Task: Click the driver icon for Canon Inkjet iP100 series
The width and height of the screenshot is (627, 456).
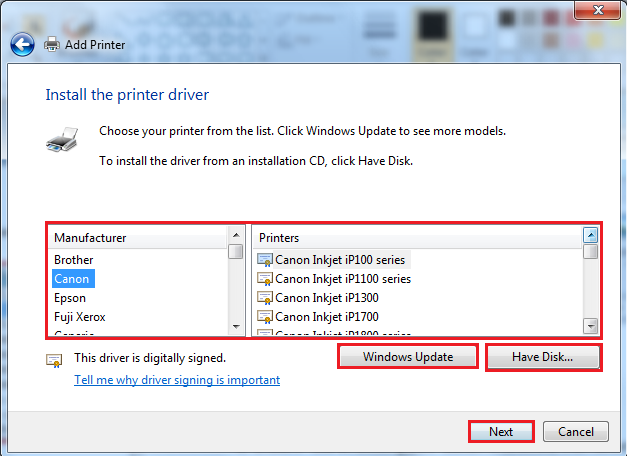Action: pyautogui.click(x=265, y=260)
